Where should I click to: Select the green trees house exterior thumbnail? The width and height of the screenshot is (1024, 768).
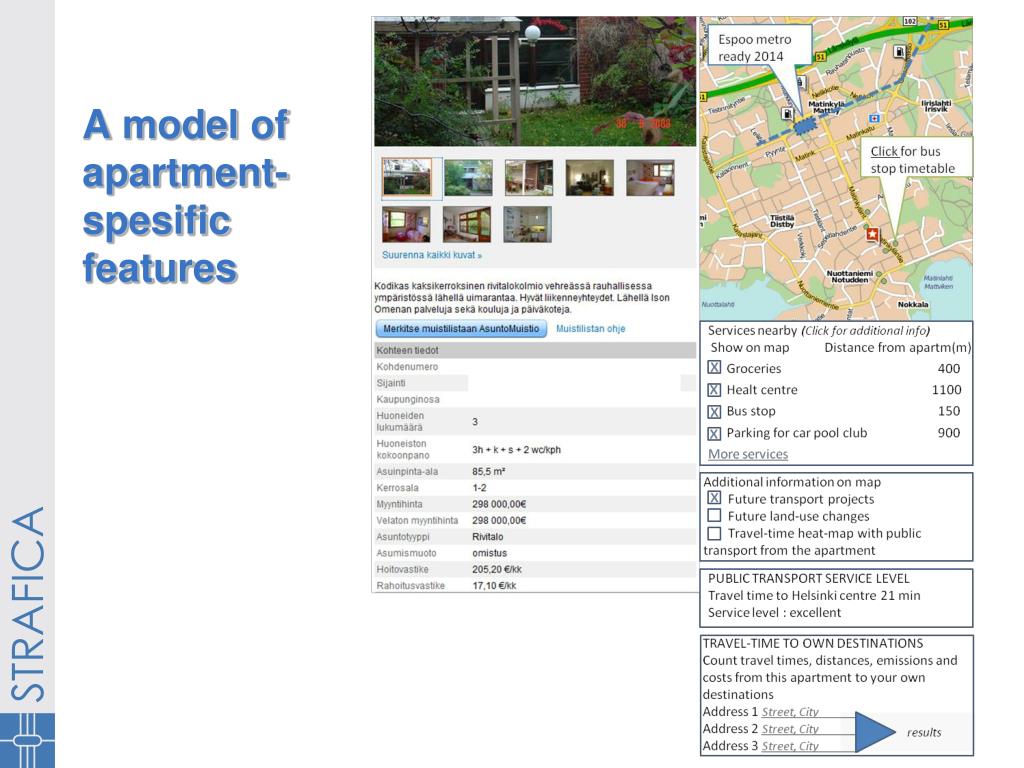468,178
